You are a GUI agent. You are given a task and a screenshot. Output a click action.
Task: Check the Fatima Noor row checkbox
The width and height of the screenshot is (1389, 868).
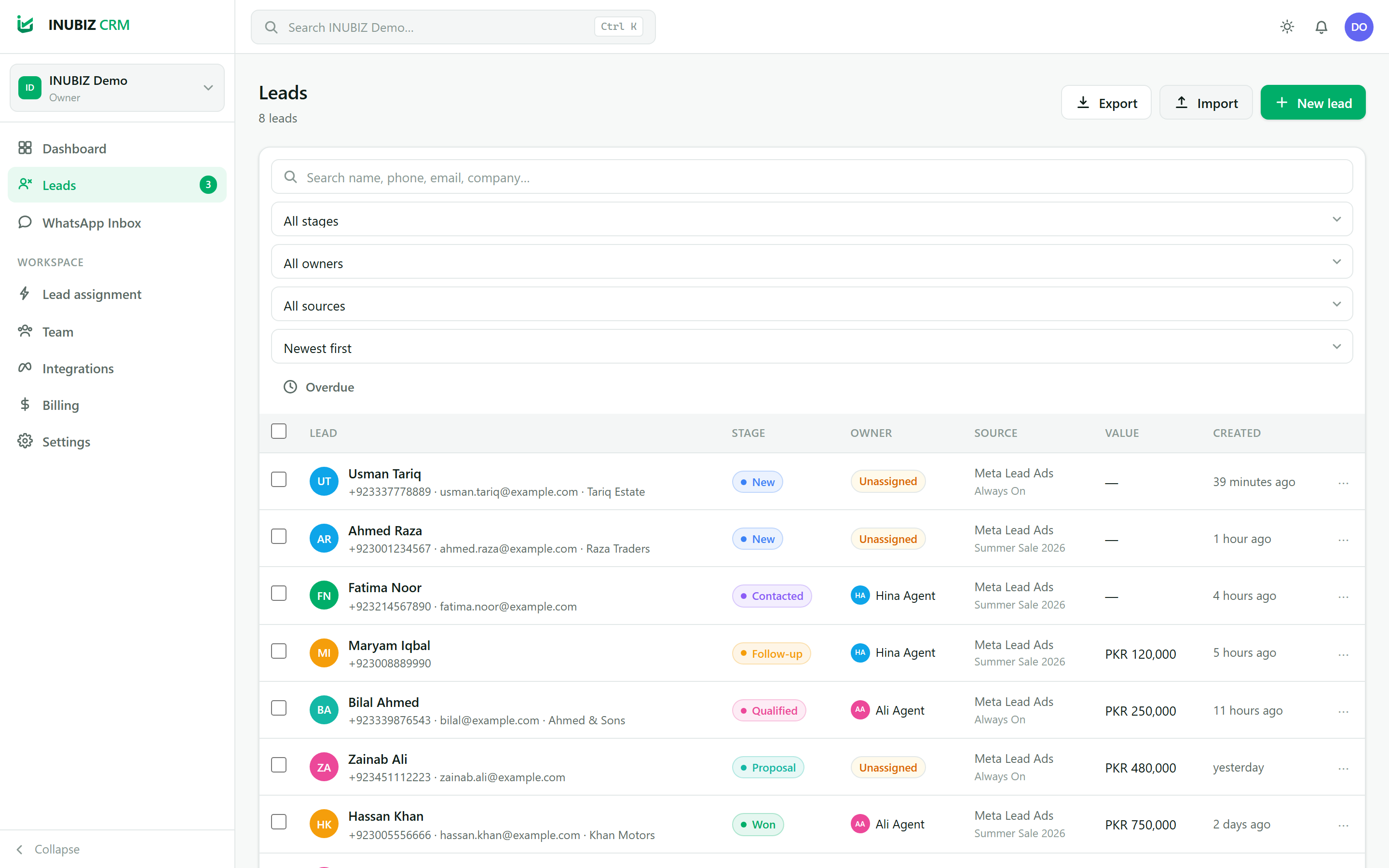pos(278,593)
